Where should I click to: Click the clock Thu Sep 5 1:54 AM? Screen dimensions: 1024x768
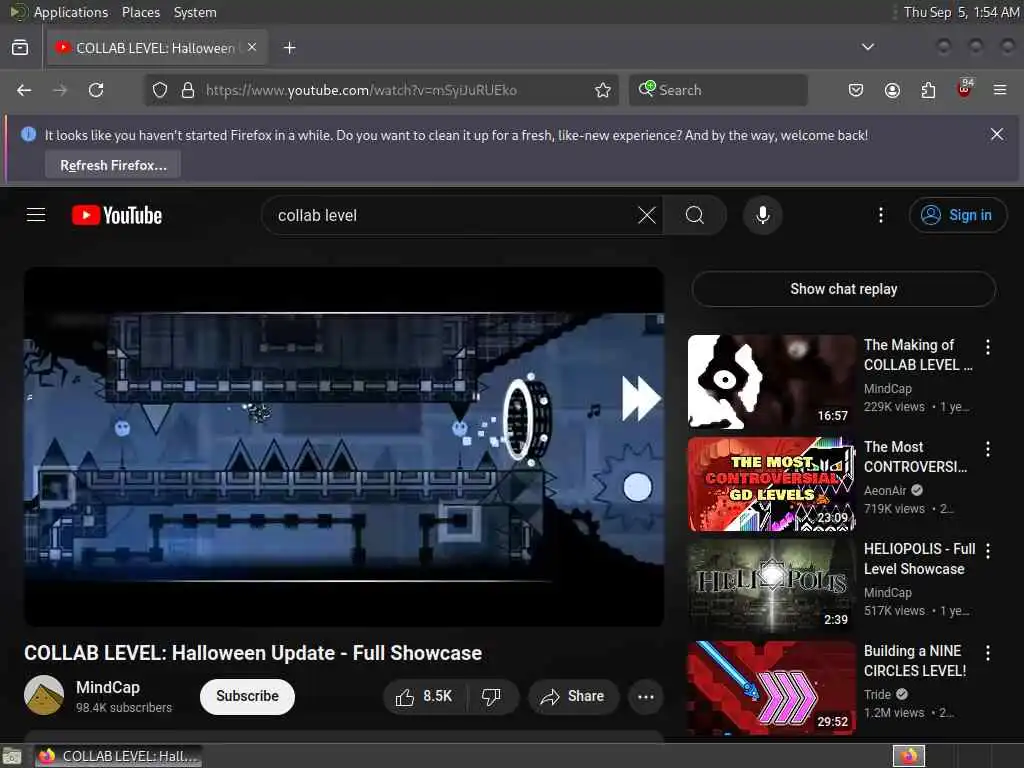click(x=961, y=12)
